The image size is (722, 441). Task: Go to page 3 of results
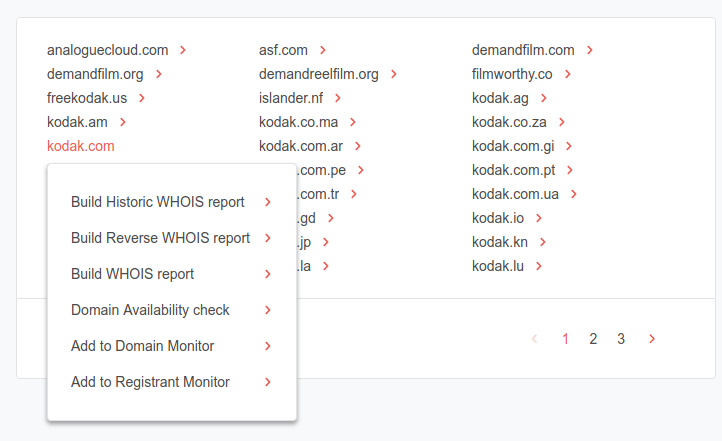pos(621,339)
